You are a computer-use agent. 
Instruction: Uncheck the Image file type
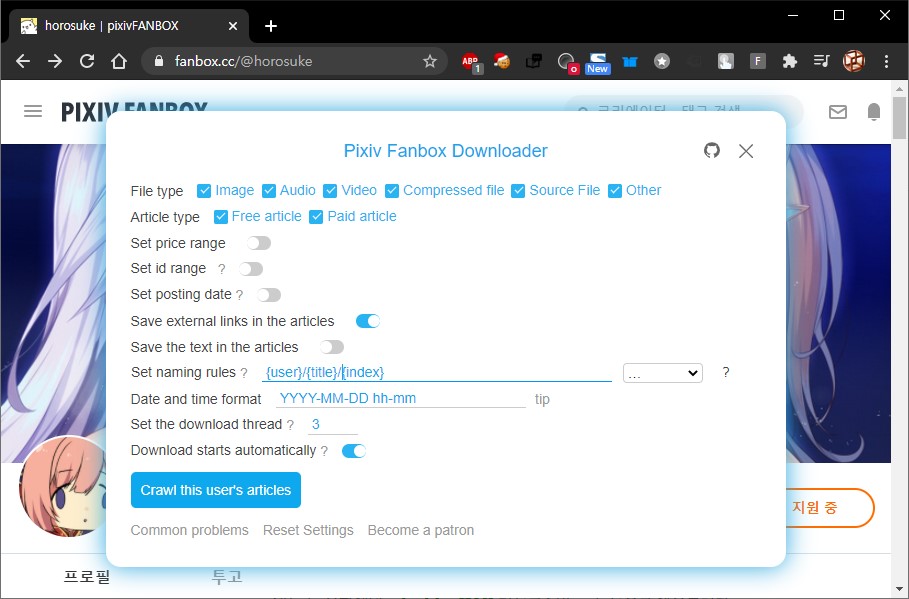coord(204,191)
